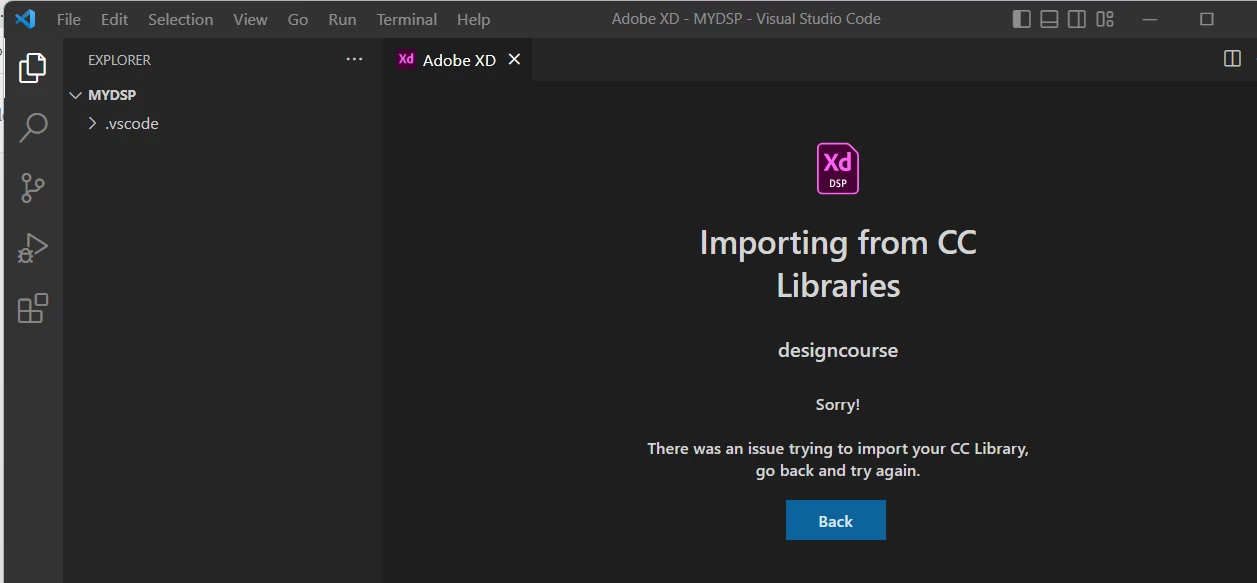Toggle the primary side bar layout button
The width and height of the screenshot is (1257, 583).
pos(1022,19)
